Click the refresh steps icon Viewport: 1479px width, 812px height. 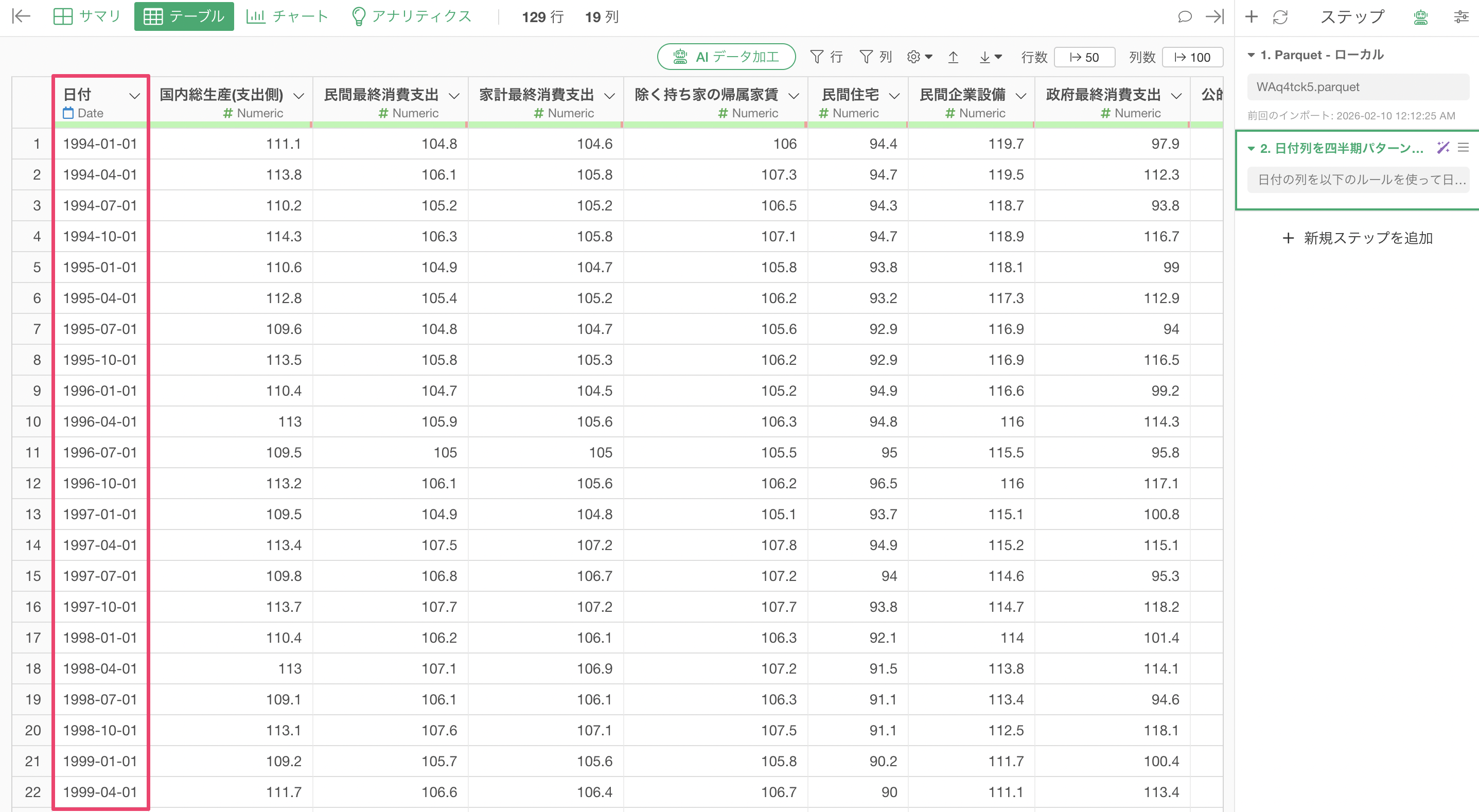click(1280, 16)
